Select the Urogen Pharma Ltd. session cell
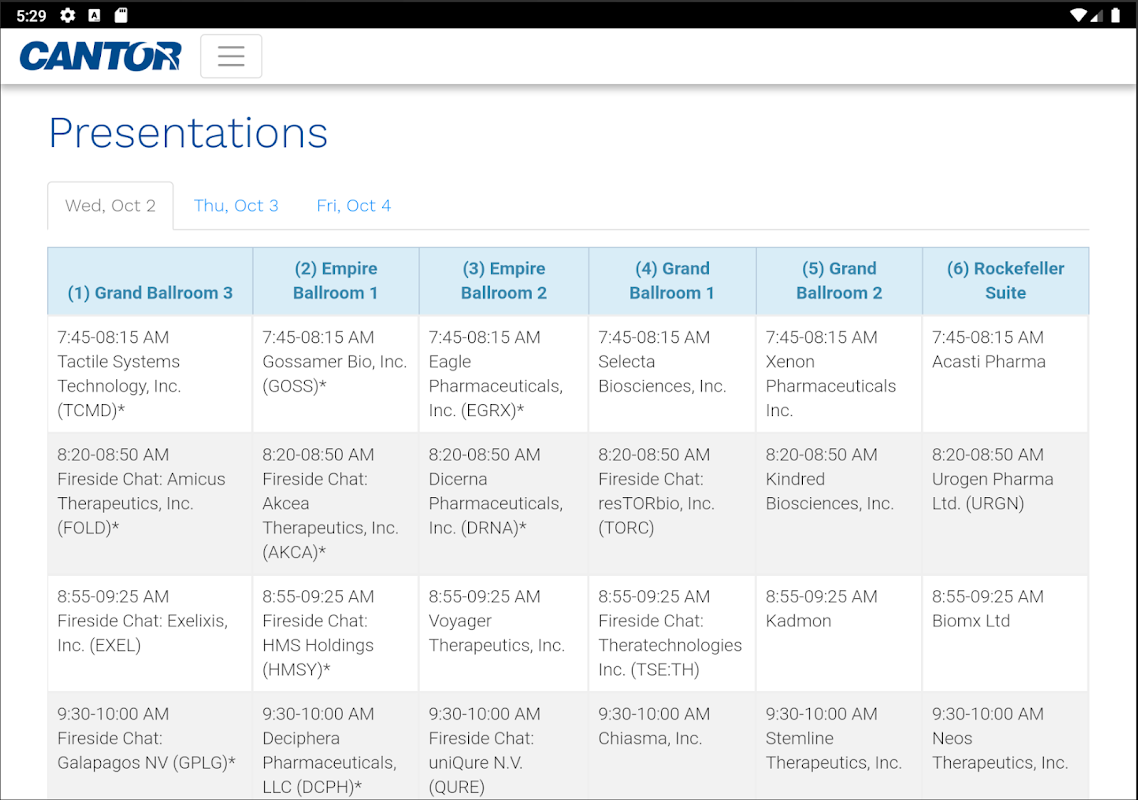1138x800 pixels. pyautogui.click(x=1005, y=504)
